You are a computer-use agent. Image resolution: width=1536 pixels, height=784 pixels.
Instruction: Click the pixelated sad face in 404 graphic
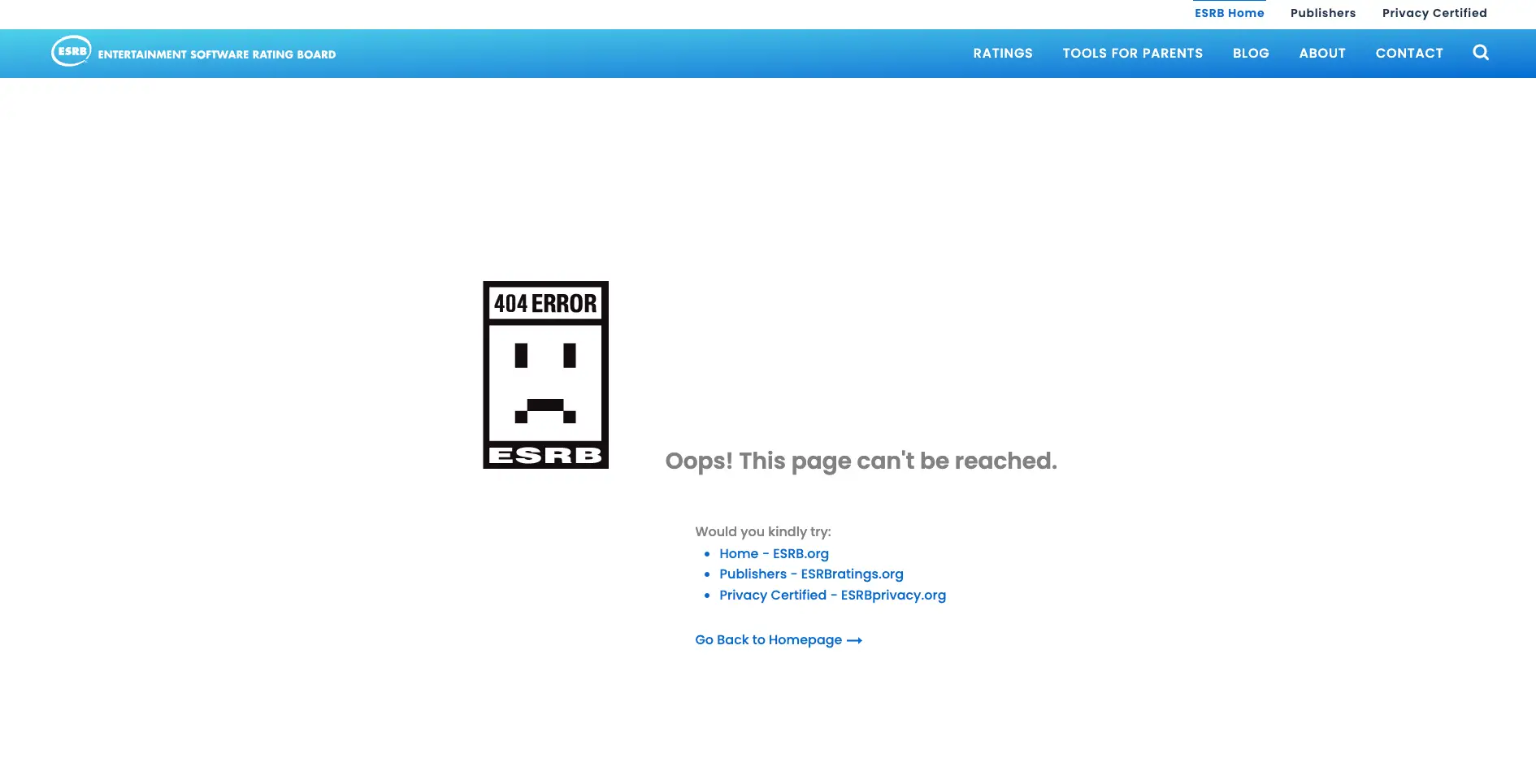[x=545, y=383]
